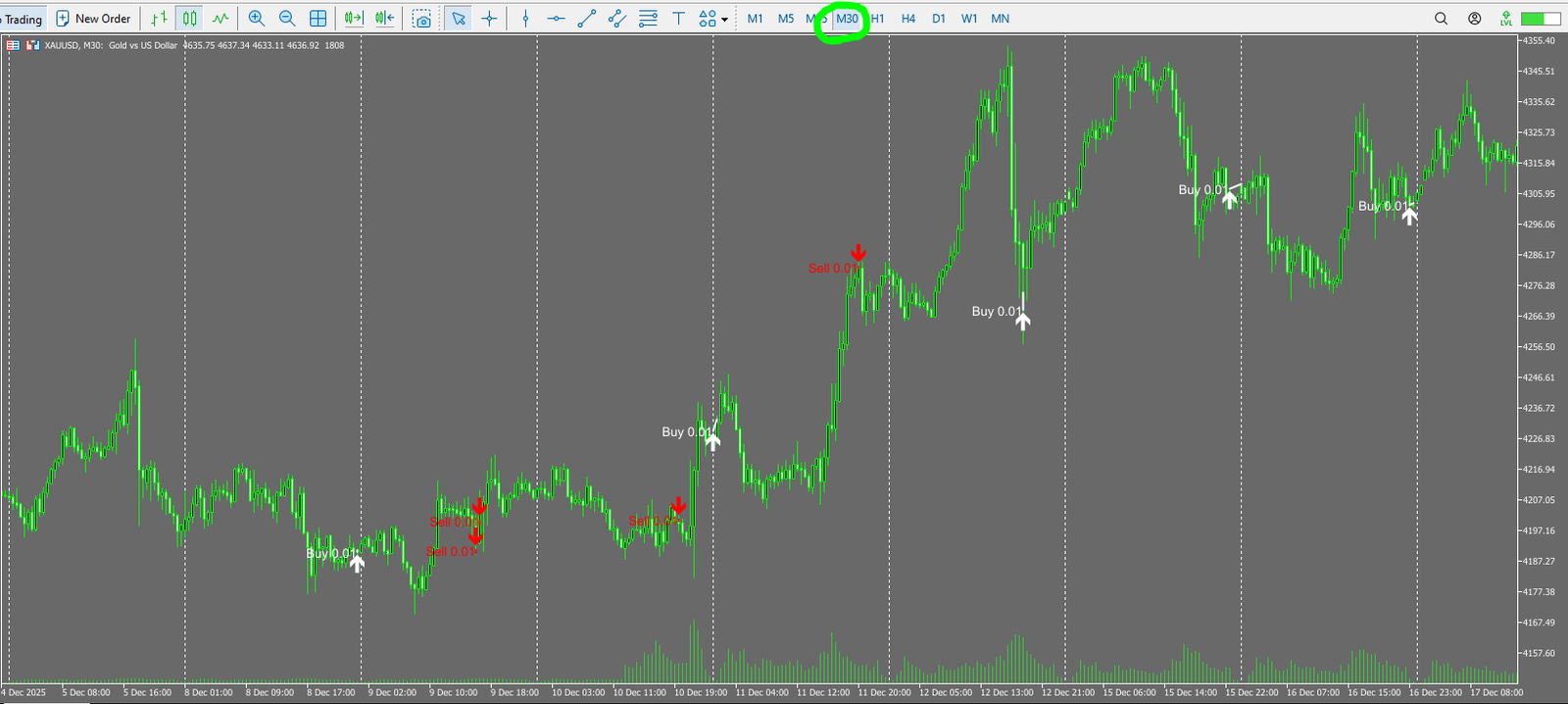The image size is (1568, 704).
Task: Toggle the Algo Trading button
Action: tap(22, 19)
